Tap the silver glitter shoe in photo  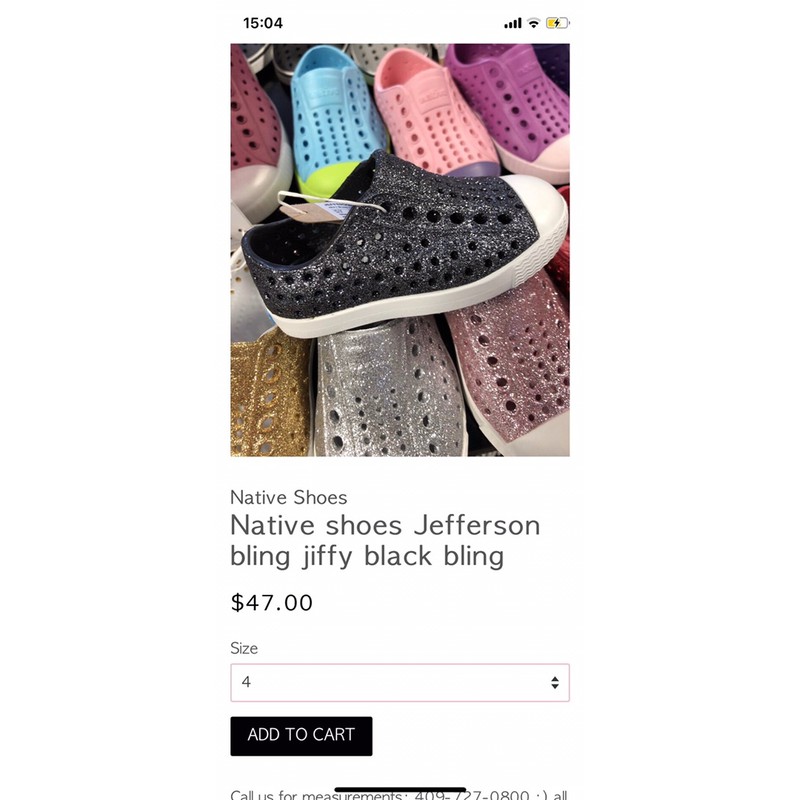point(389,390)
